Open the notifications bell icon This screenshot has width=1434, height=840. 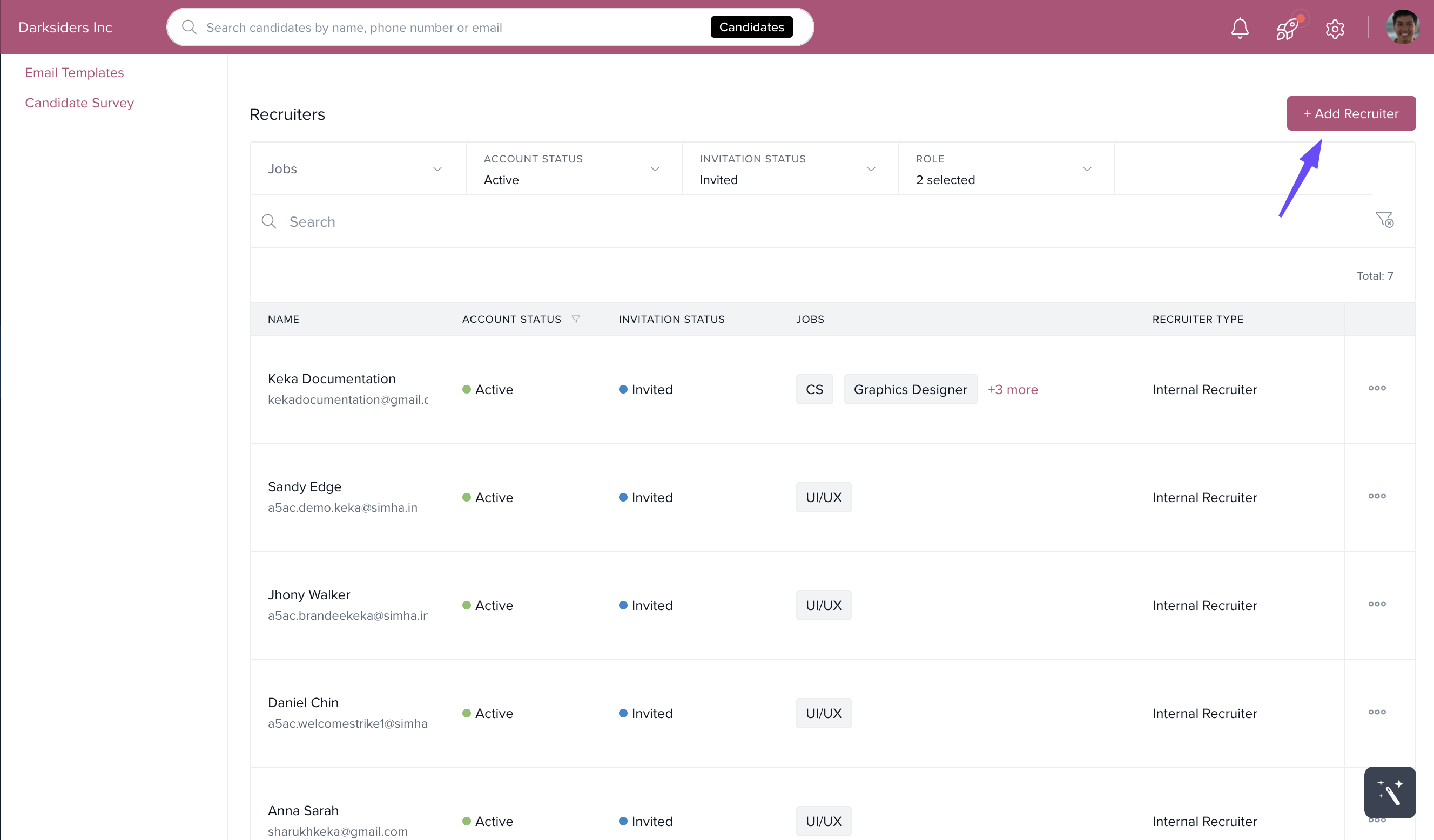click(1240, 28)
